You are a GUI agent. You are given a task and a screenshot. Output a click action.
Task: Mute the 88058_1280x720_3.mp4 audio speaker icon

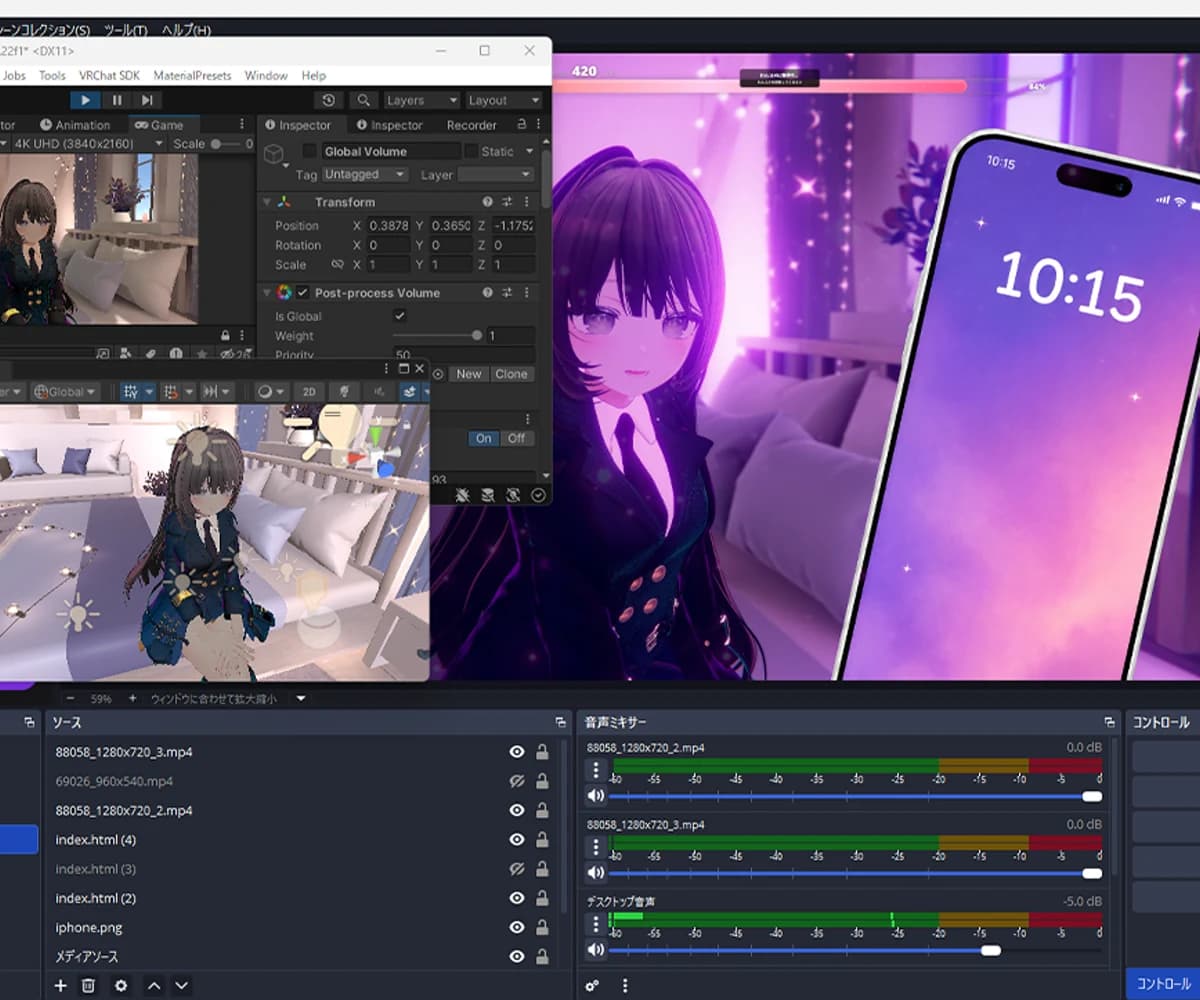pyautogui.click(x=596, y=873)
